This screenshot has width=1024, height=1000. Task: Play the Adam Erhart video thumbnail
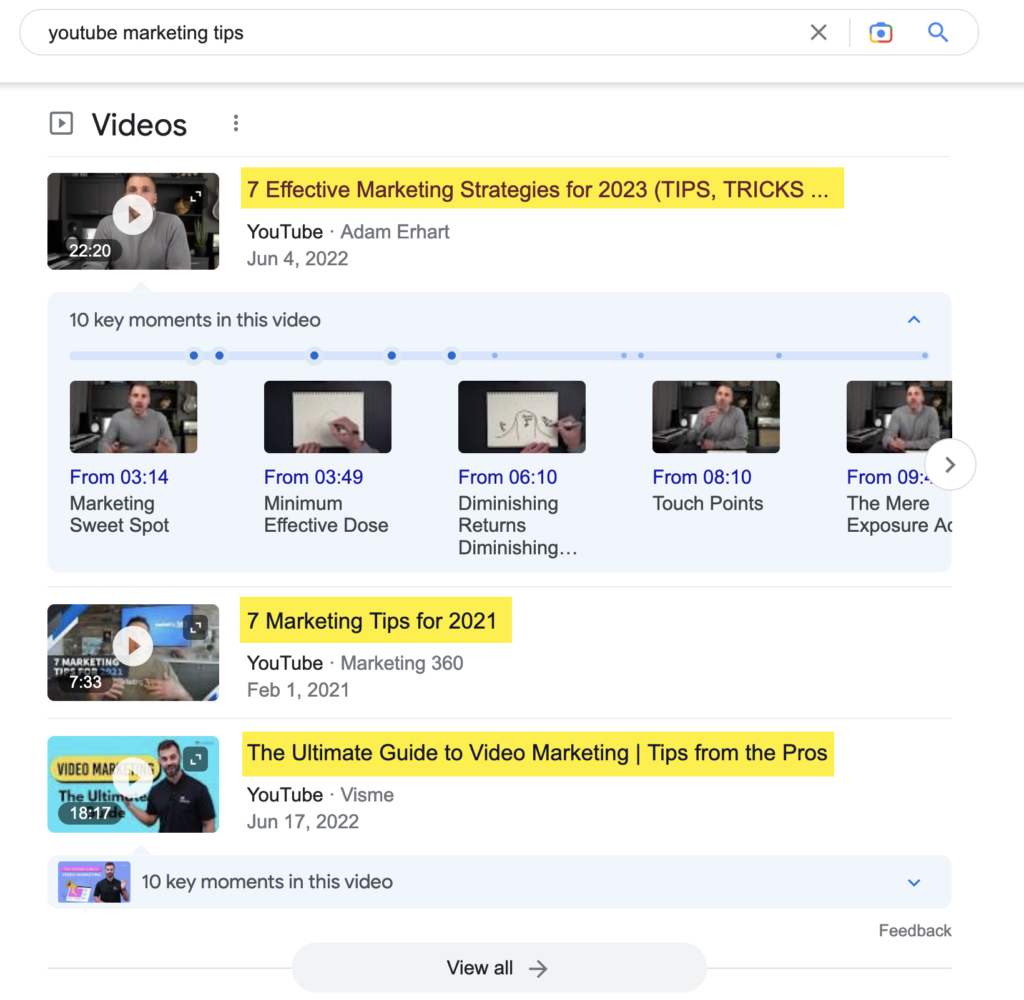(132, 214)
